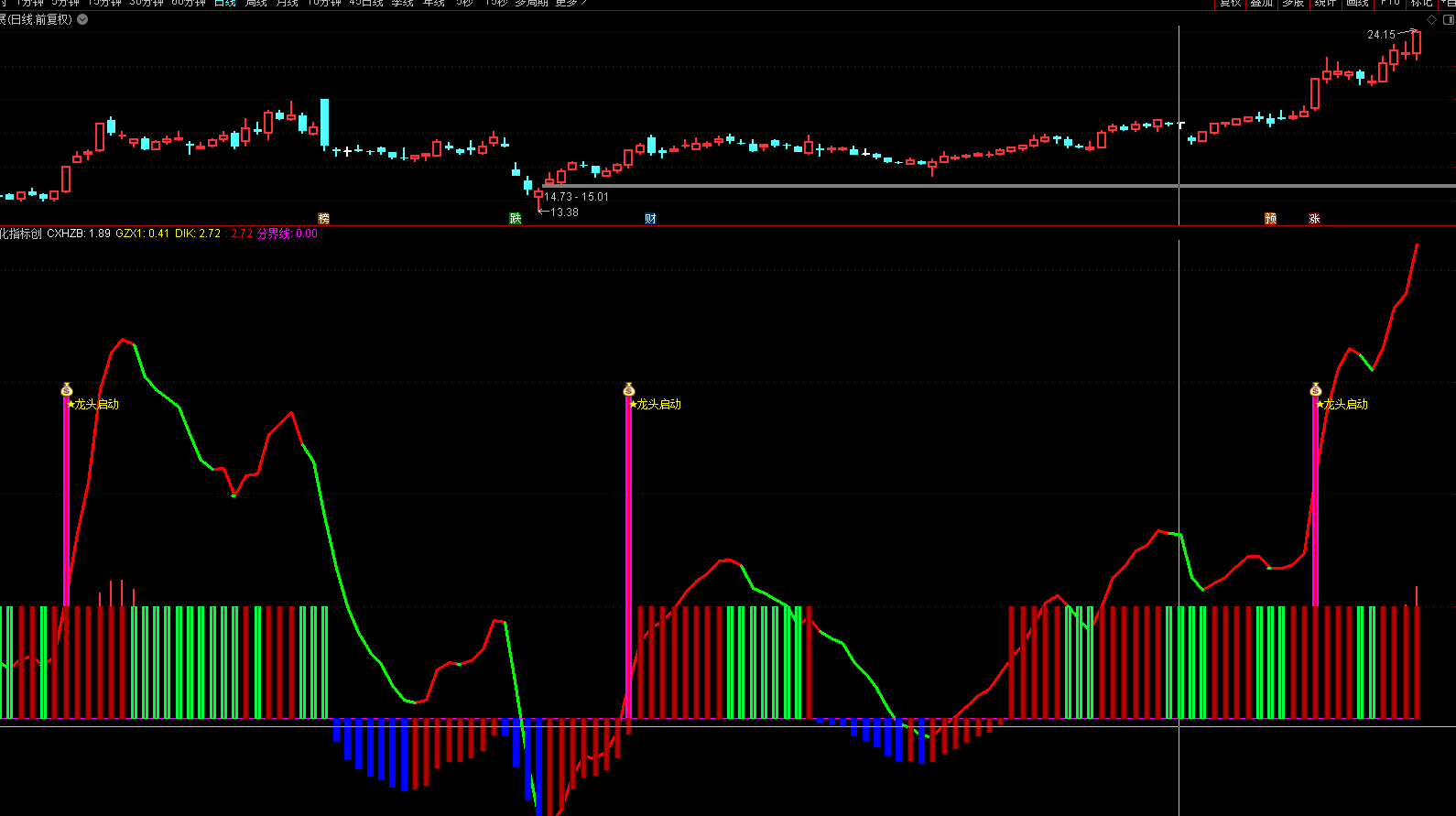Click the blue 财 marker icon
The width and height of the screenshot is (1456, 816).
click(x=650, y=219)
